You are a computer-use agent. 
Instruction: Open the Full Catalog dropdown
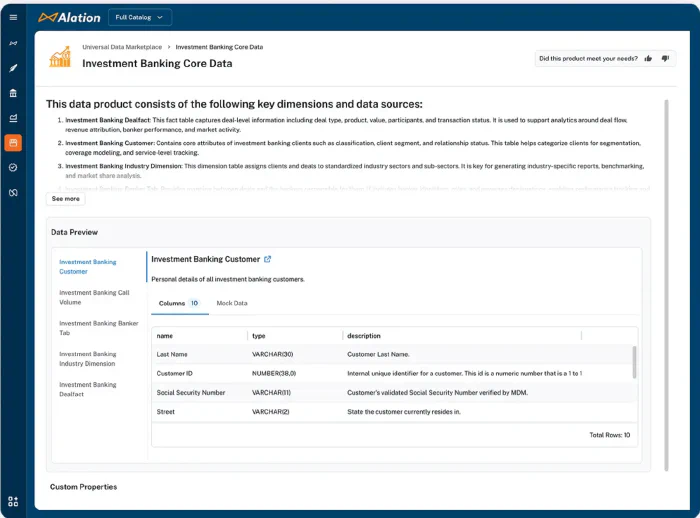pos(140,17)
